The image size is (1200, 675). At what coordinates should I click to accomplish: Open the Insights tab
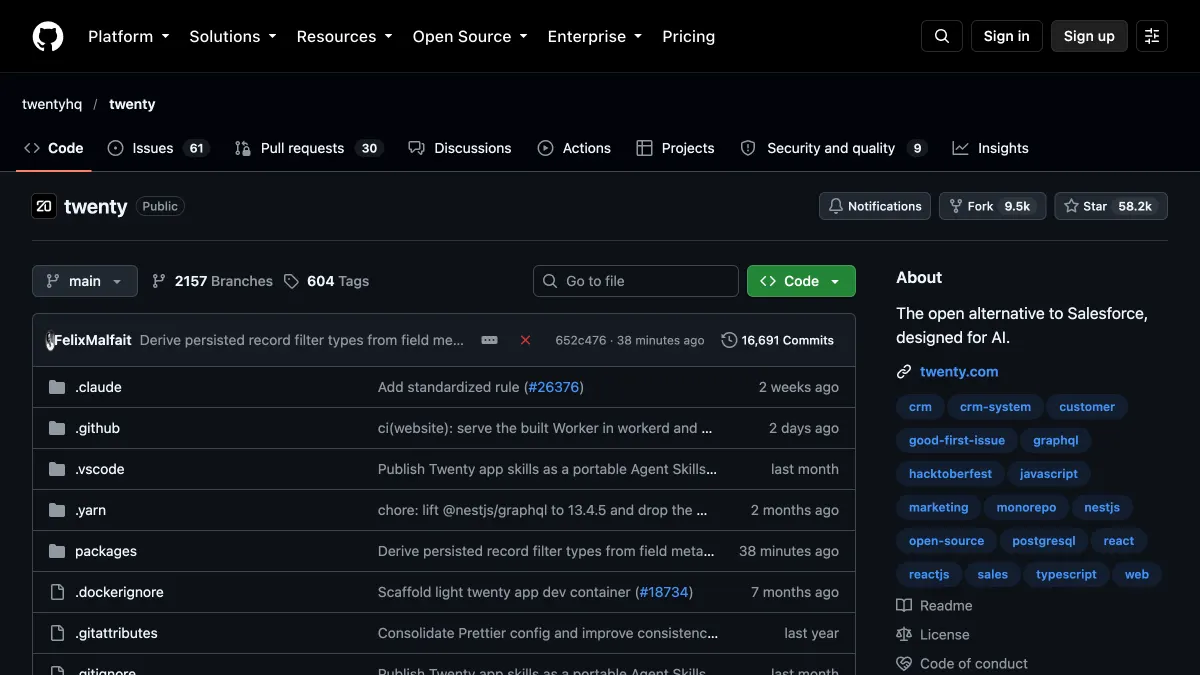[990, 148]
